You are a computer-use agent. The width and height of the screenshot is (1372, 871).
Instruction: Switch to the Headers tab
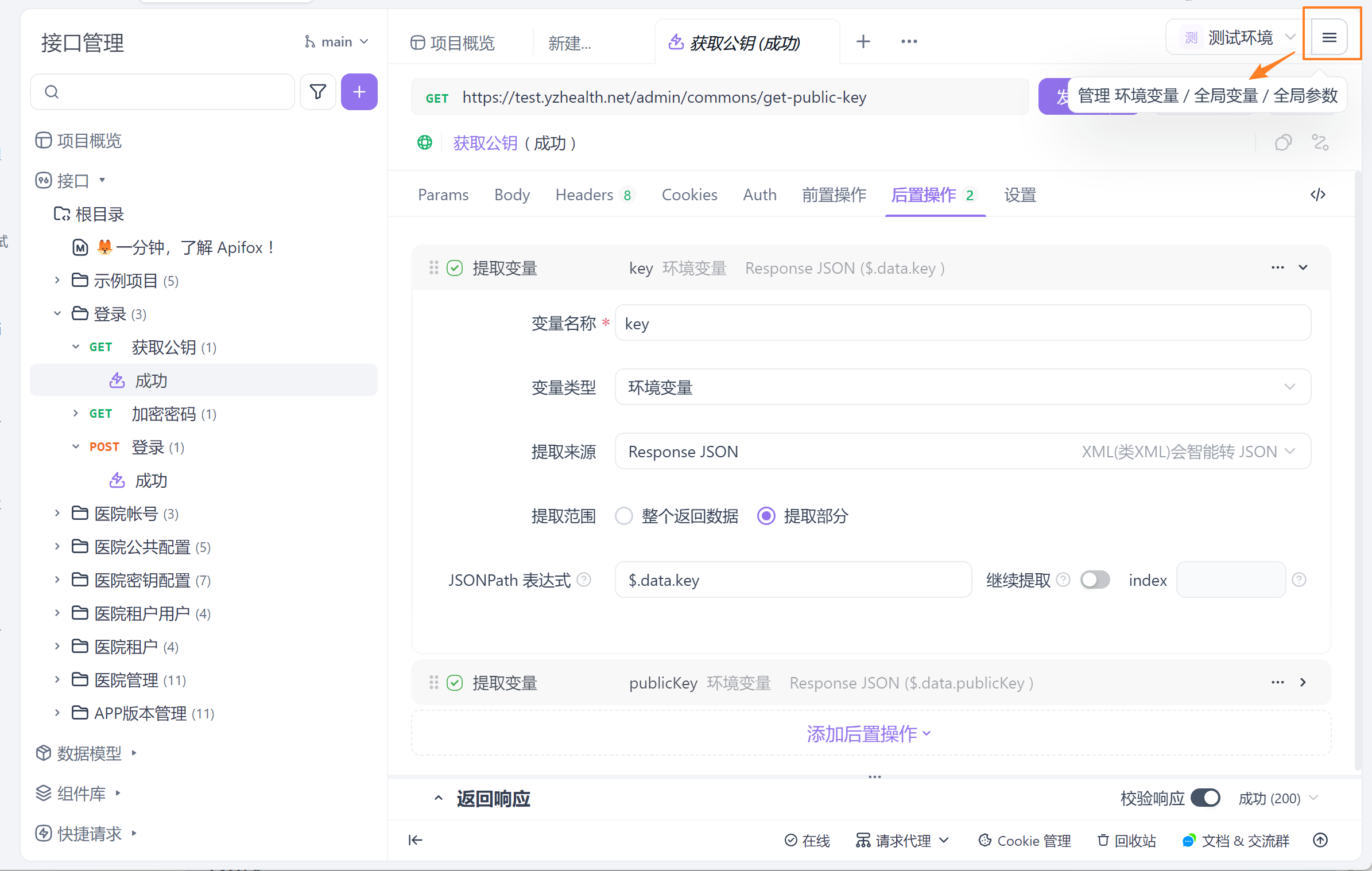tap(584, 195)
